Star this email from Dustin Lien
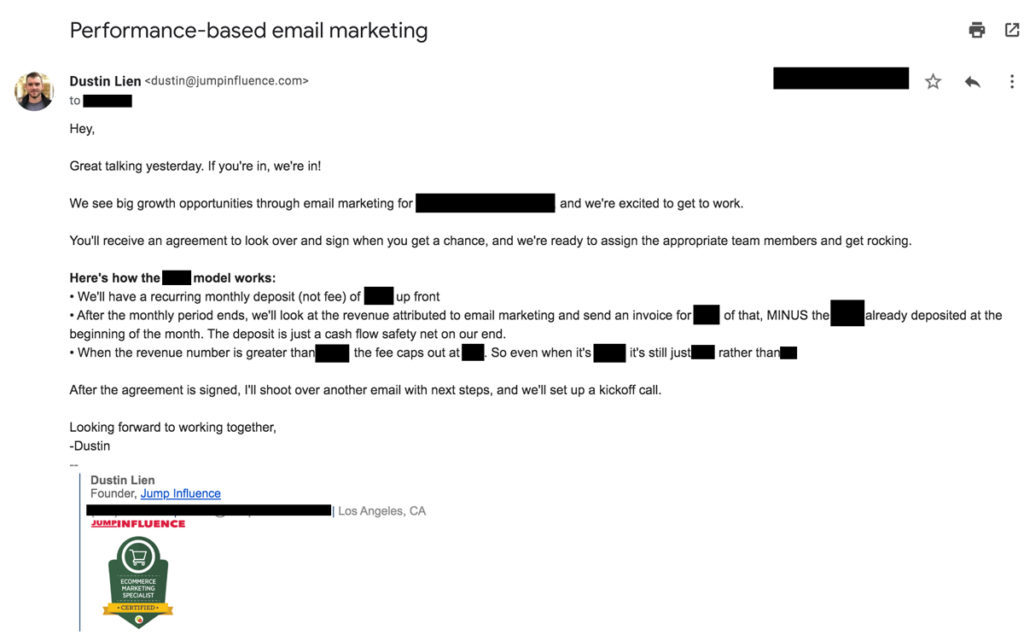The image size is (1024, 641). [933, 82]
